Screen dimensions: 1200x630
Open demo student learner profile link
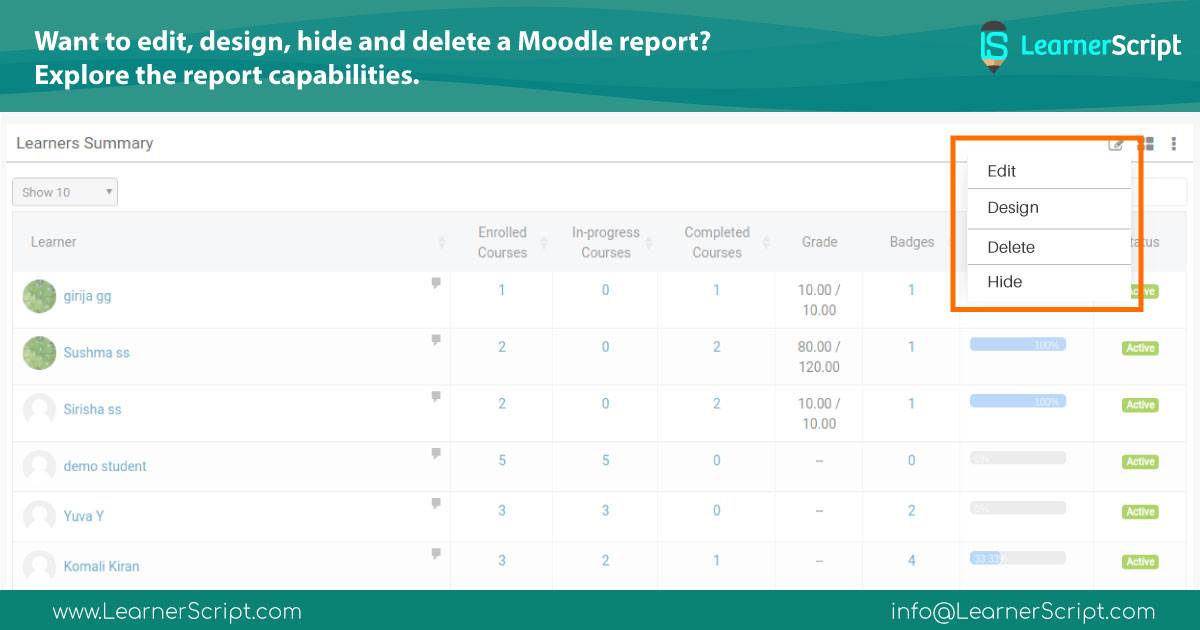pos(105,466)
